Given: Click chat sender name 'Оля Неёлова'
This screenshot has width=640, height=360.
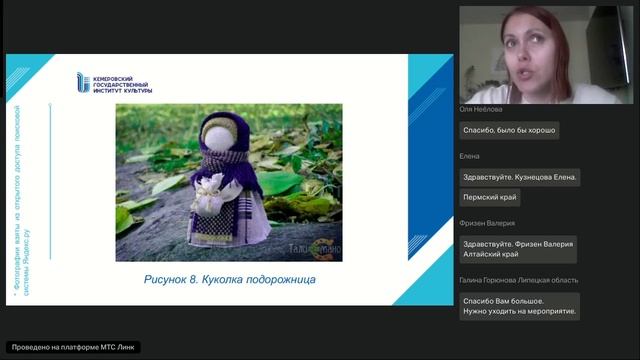Looking at the screenshot, I should [x=480, y=109].
